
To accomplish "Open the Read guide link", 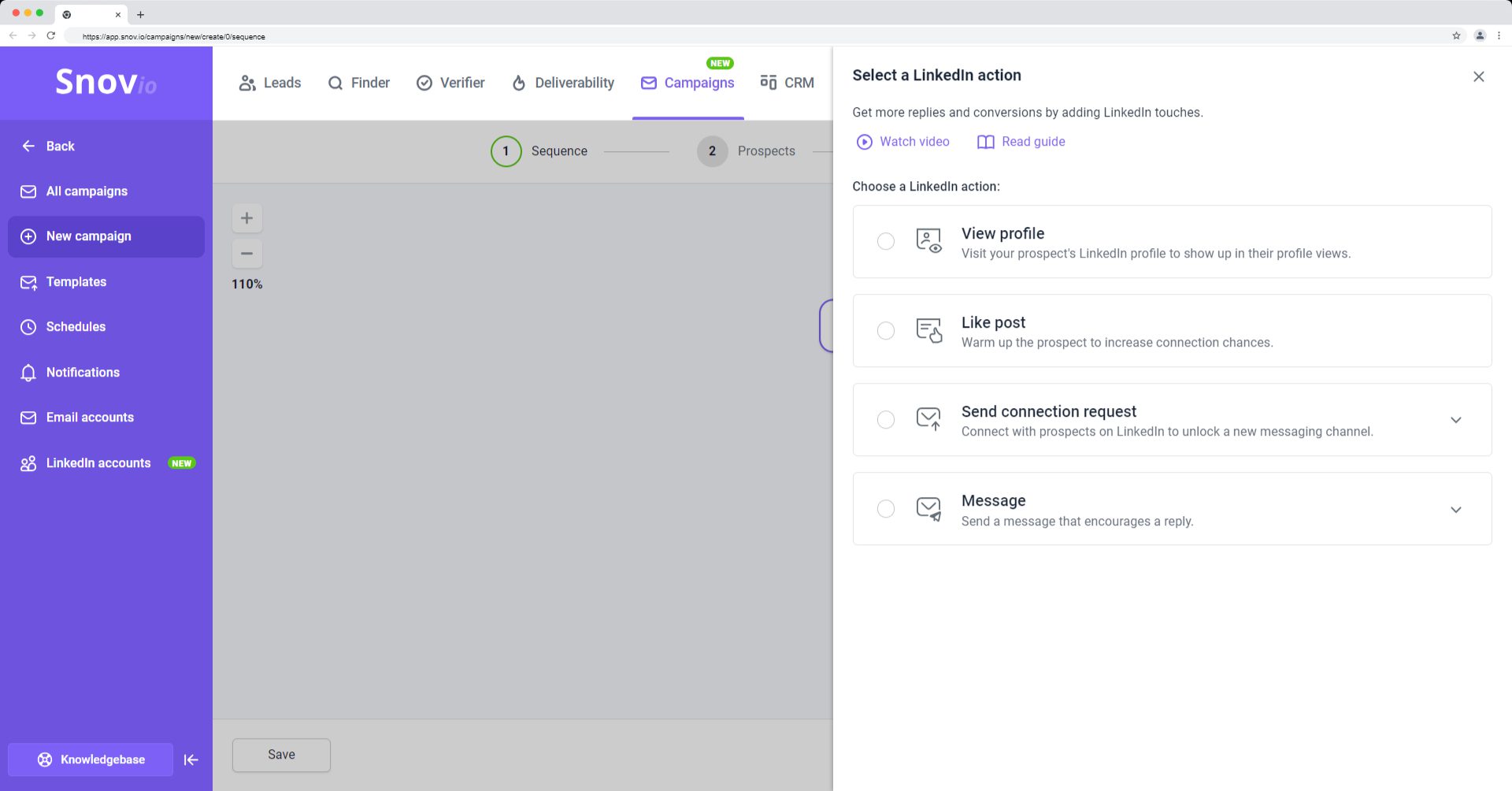I will pyautogui.click(x=1021, y=142).
